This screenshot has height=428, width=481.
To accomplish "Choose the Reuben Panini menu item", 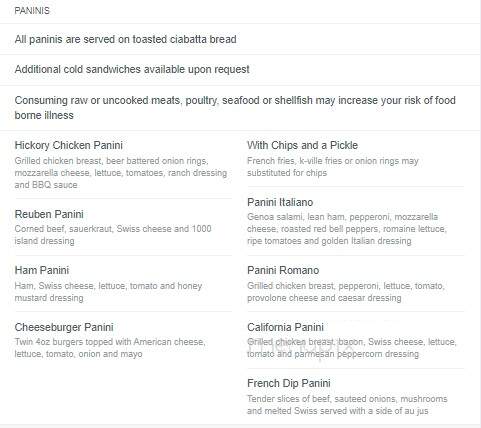I will (x=49, y=214).
